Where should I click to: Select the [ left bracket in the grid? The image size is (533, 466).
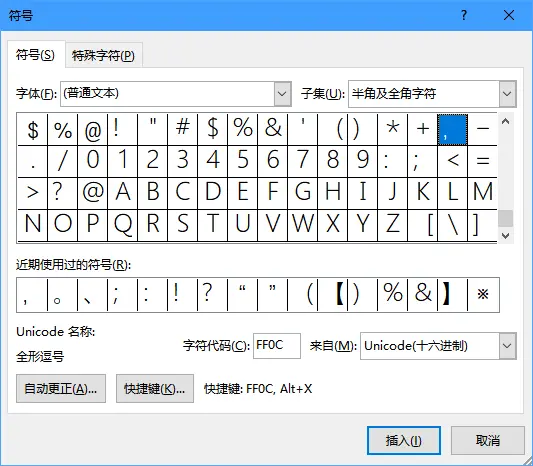click(x=423, y=225)
